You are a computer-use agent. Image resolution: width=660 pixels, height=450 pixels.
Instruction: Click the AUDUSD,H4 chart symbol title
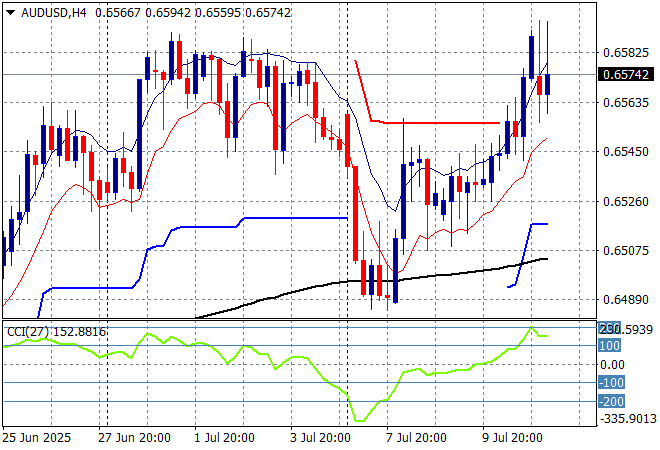click(52, 10)
